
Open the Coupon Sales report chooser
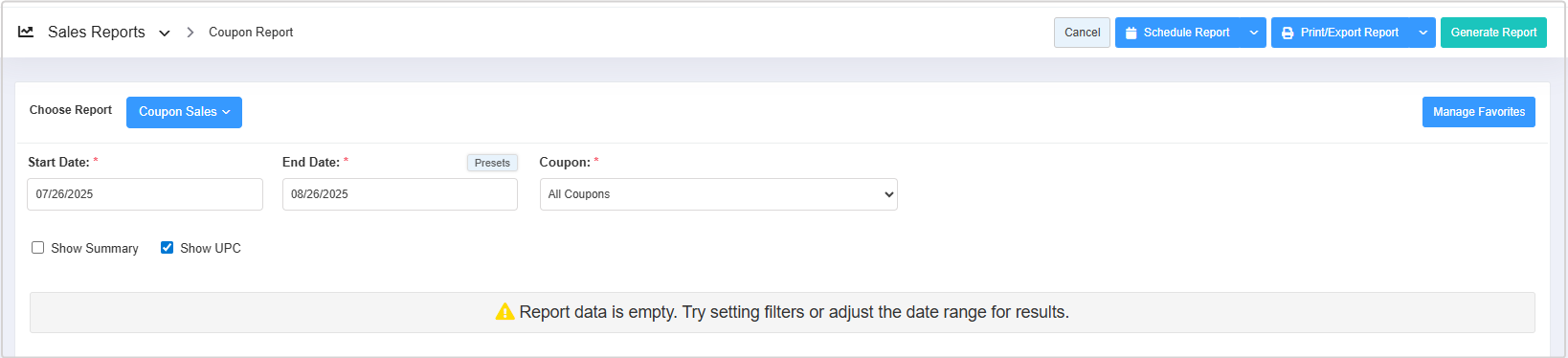click(x=184, y=112)
